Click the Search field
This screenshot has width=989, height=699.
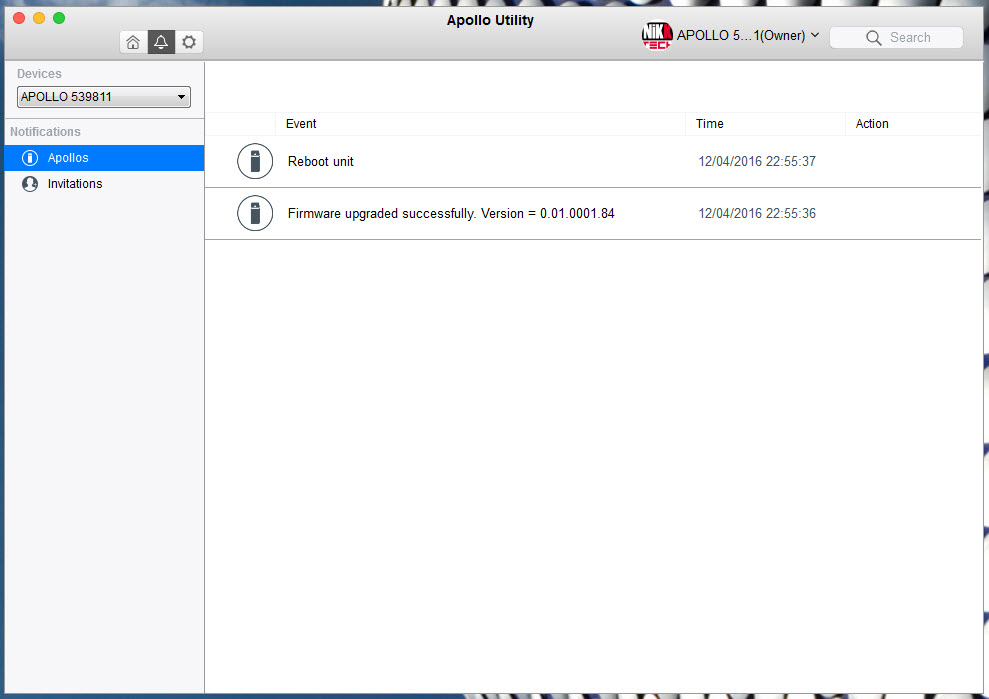[x=896, y=37]
